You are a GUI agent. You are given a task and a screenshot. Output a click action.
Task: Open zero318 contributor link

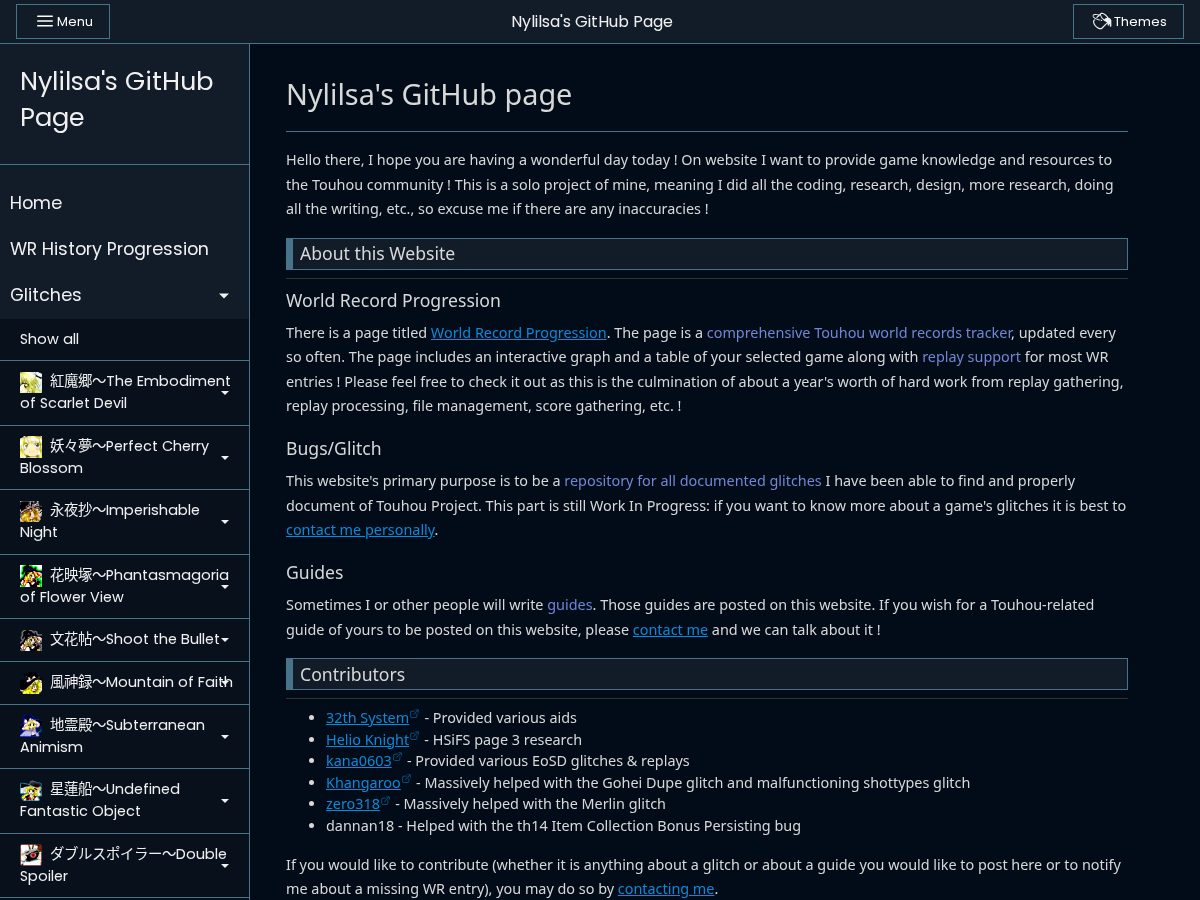pos(353,804)
